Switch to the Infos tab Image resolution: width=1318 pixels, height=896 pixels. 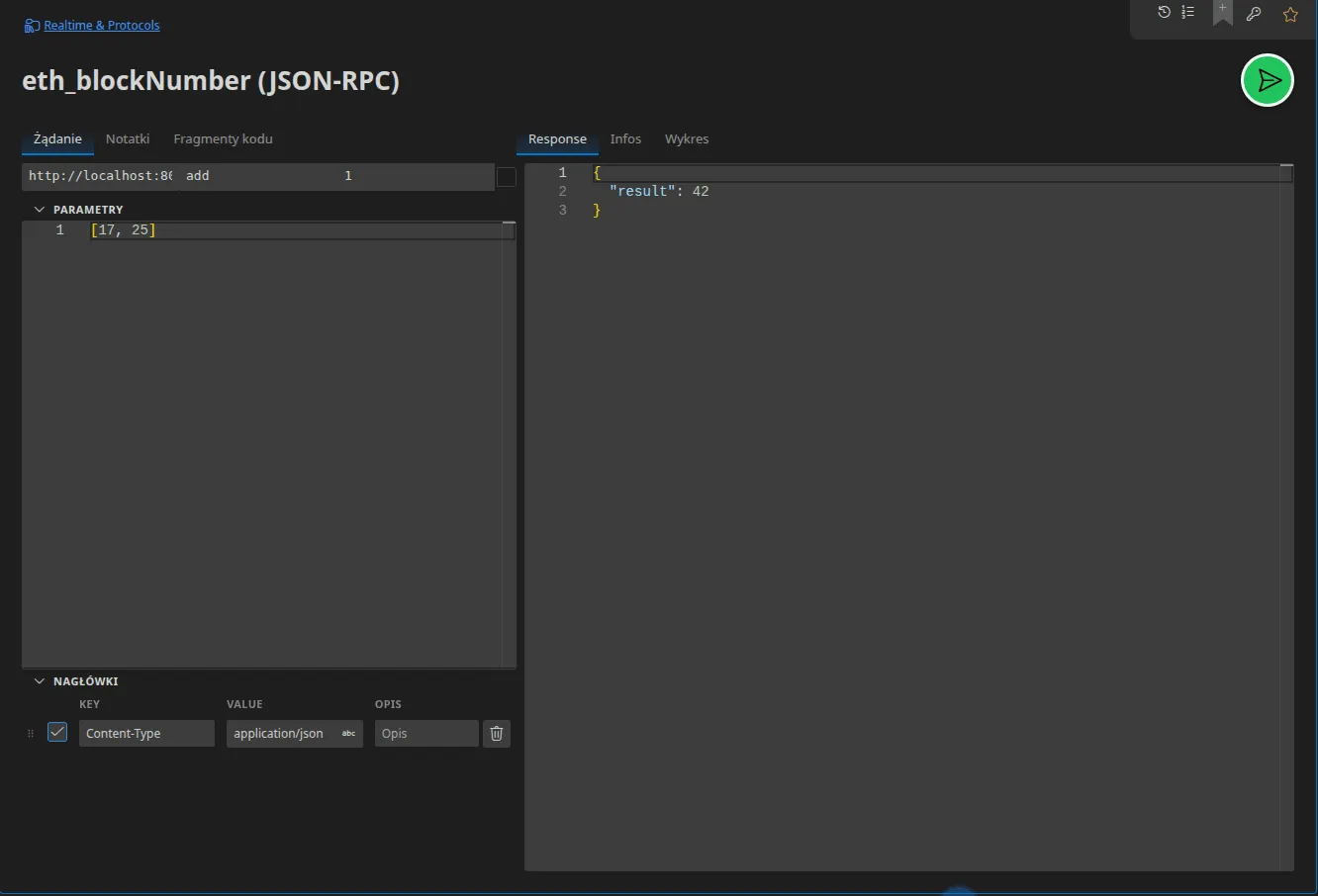coord(625,139)
